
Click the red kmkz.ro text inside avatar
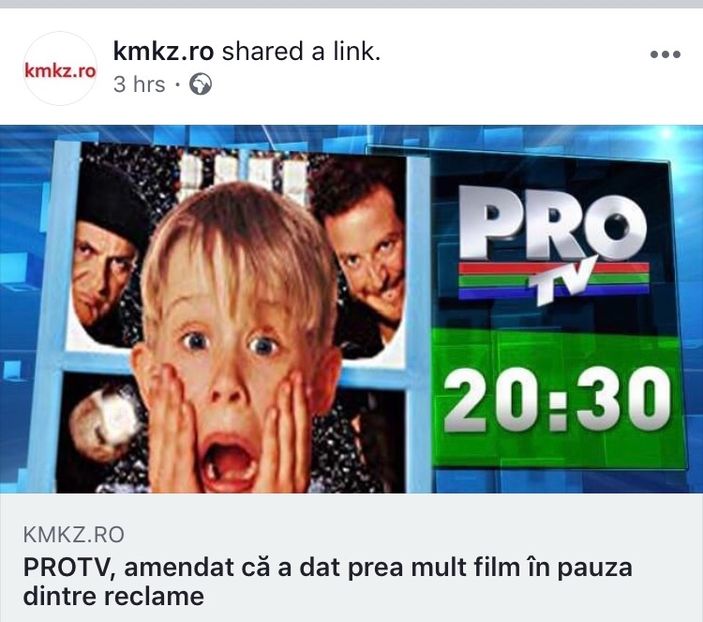tap(60, 70)
